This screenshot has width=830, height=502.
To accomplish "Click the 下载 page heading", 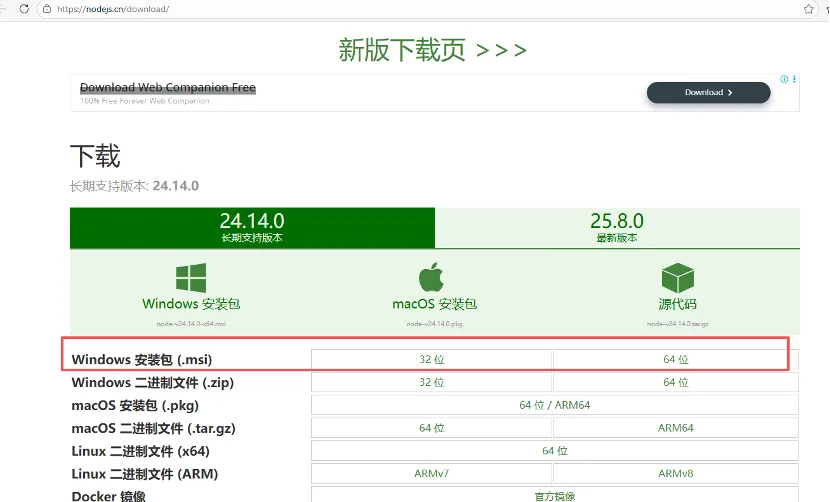I will coord(95,156).
